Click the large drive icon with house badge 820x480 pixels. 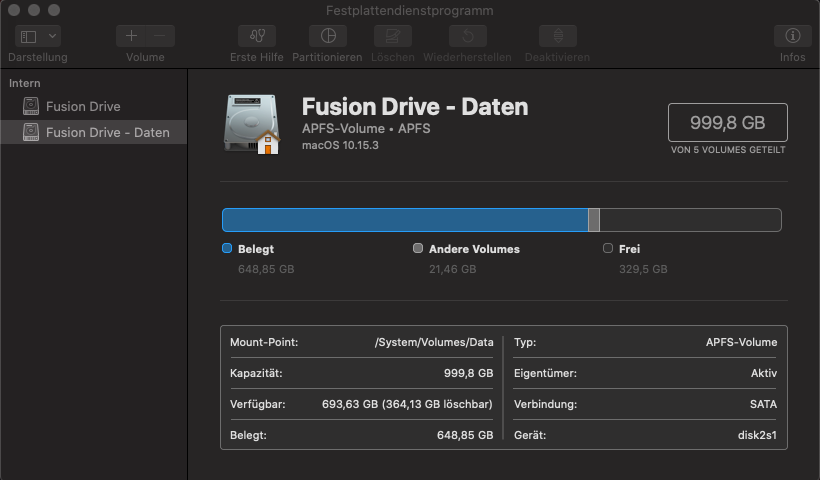[252, 124]
